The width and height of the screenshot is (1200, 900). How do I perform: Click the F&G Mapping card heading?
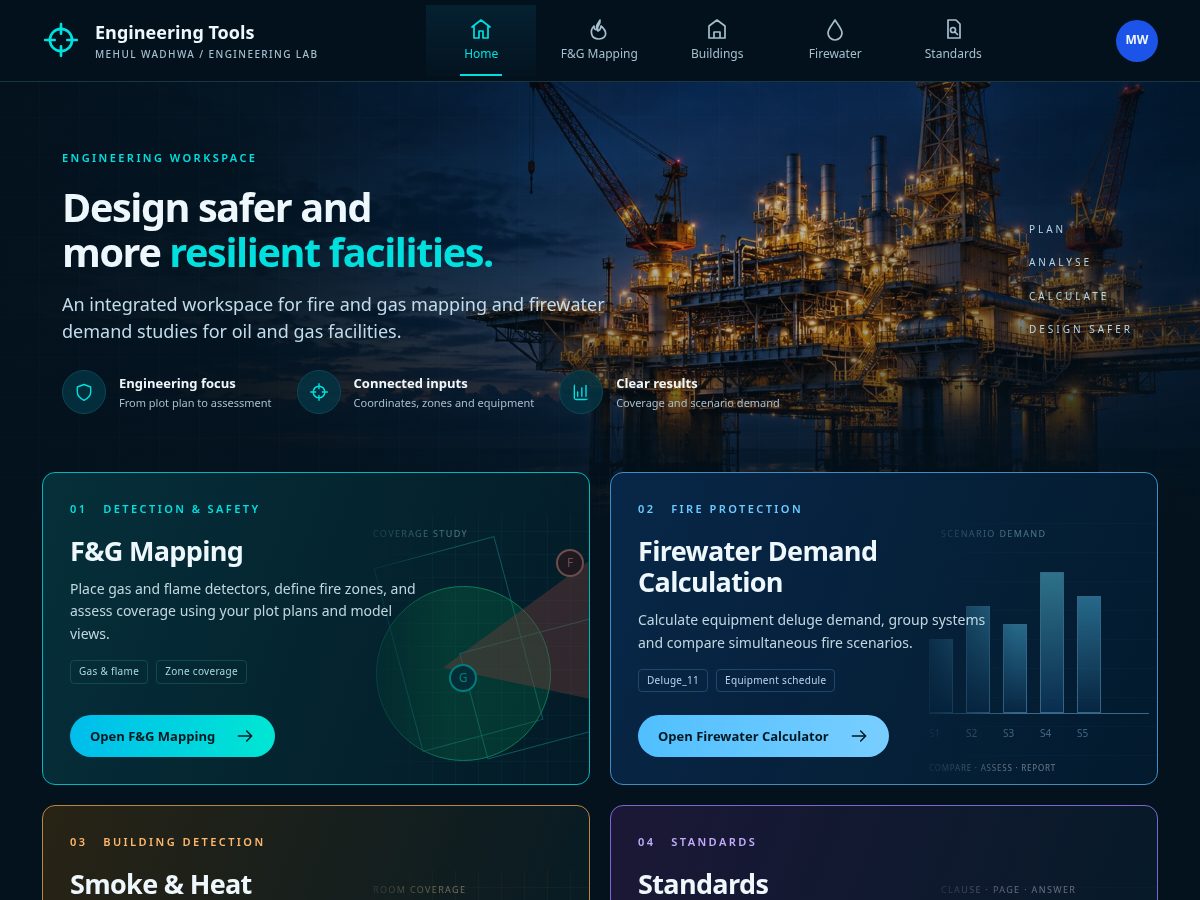157,552
